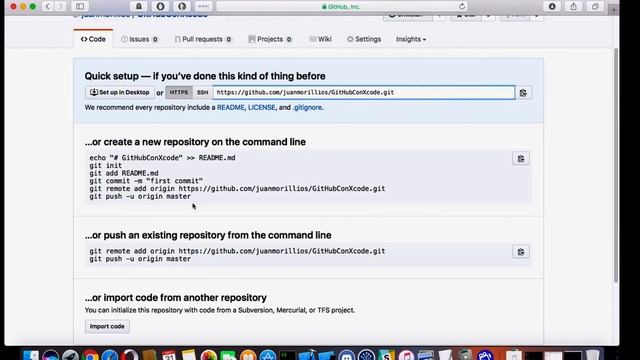Click the 'git init' command line
The width and height of the screenshot is (640, 360).
[106, 165]
